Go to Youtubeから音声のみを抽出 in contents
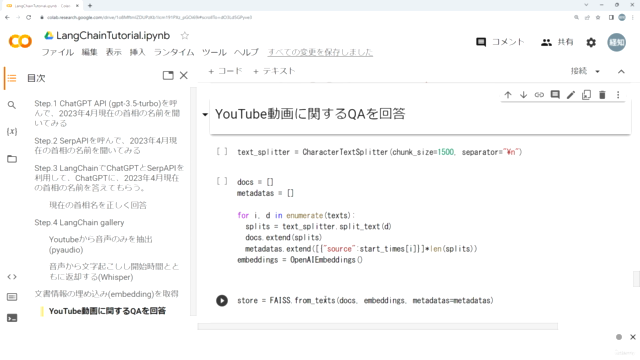The height and width of the screenshot is (360, 640). coord(100,244)
